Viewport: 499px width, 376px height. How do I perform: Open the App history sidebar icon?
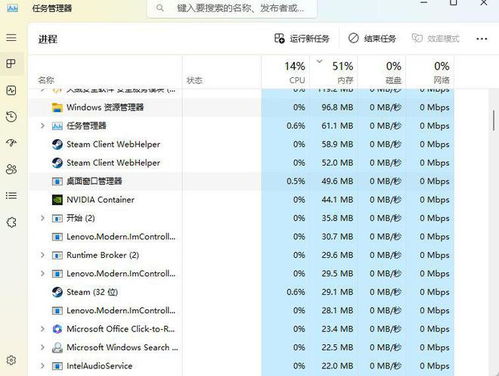(11, 116)
